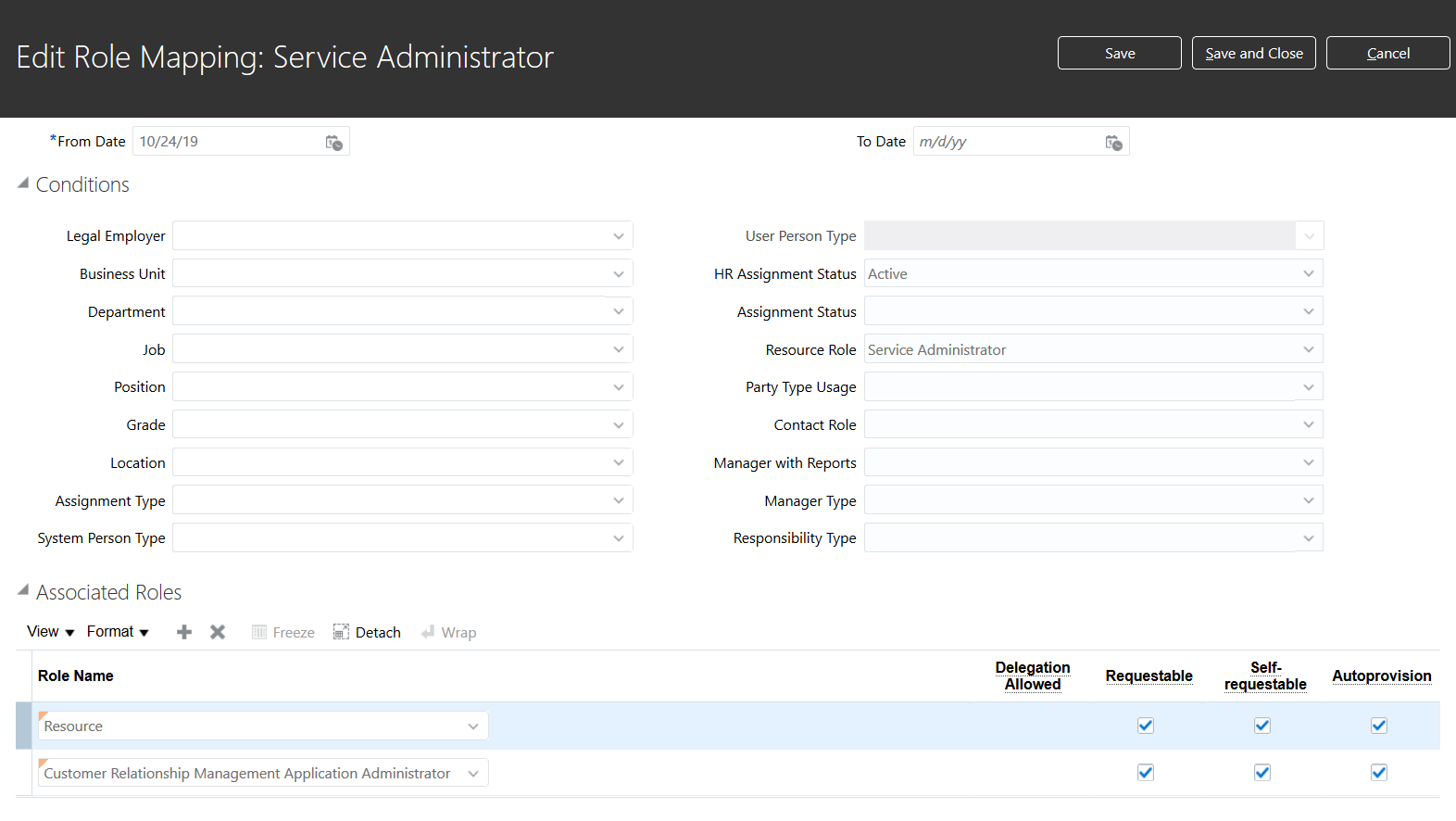Click the Save and Close button

click(x=1253, y=53)
